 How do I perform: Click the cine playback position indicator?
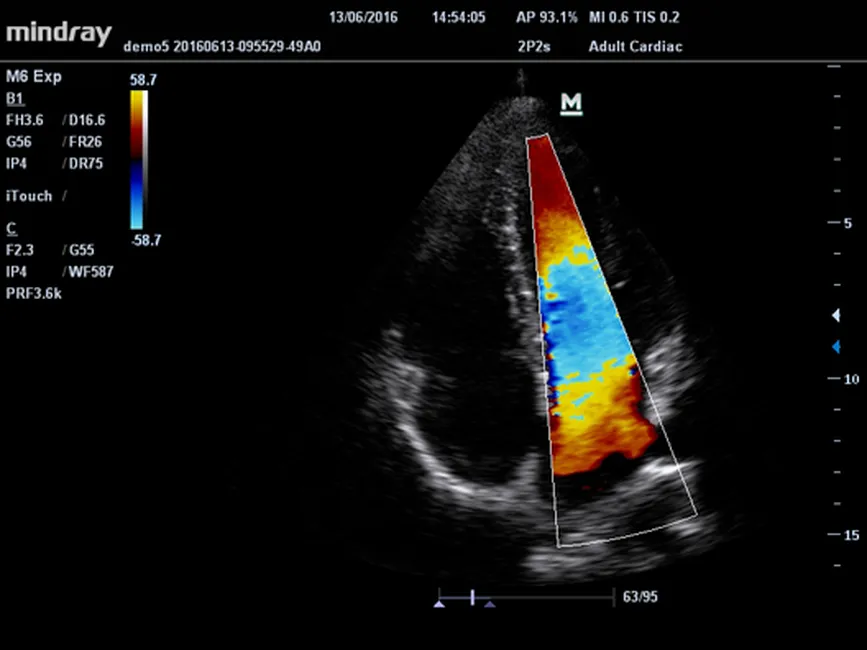[x=472, y=597]
